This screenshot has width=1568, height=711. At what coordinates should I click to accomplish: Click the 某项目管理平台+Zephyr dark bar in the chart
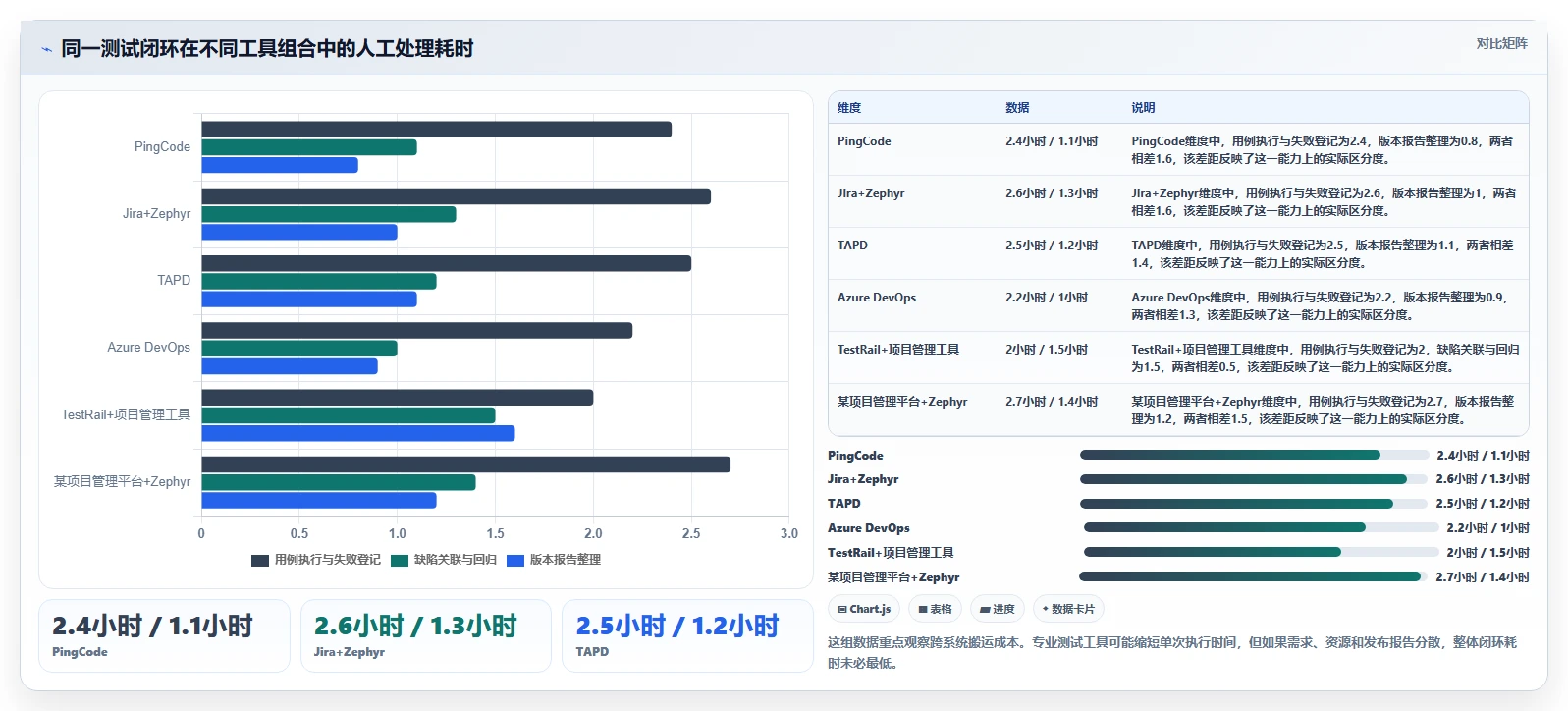[466, 465]
